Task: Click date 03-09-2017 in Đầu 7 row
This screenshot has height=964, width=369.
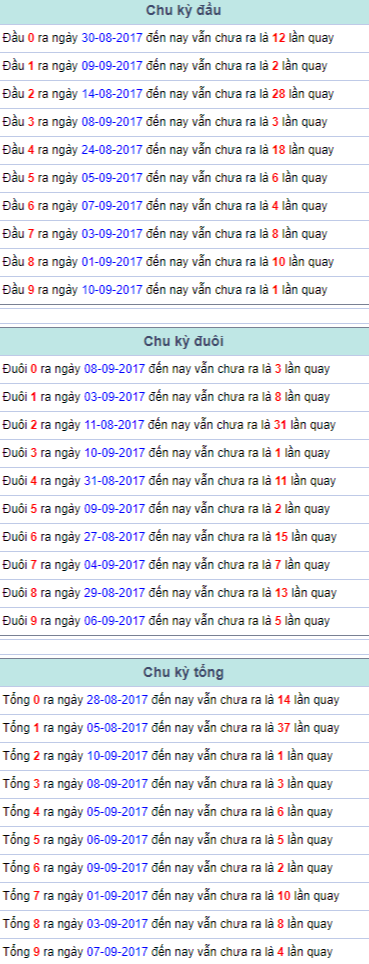Action: coord(112,234)
